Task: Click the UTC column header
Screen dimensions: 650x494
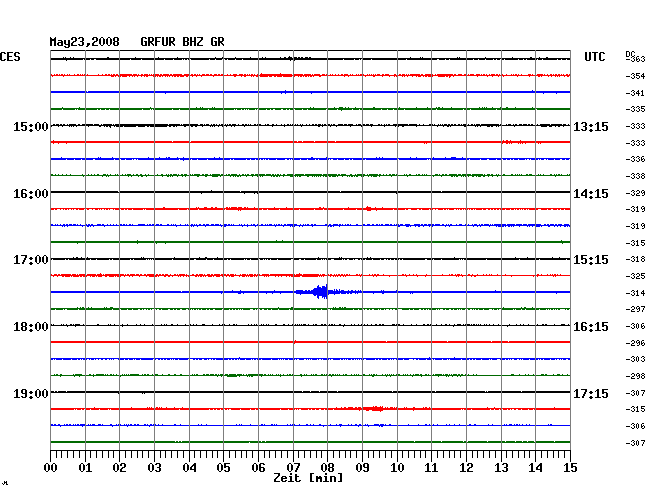Action: coord(595,57)
